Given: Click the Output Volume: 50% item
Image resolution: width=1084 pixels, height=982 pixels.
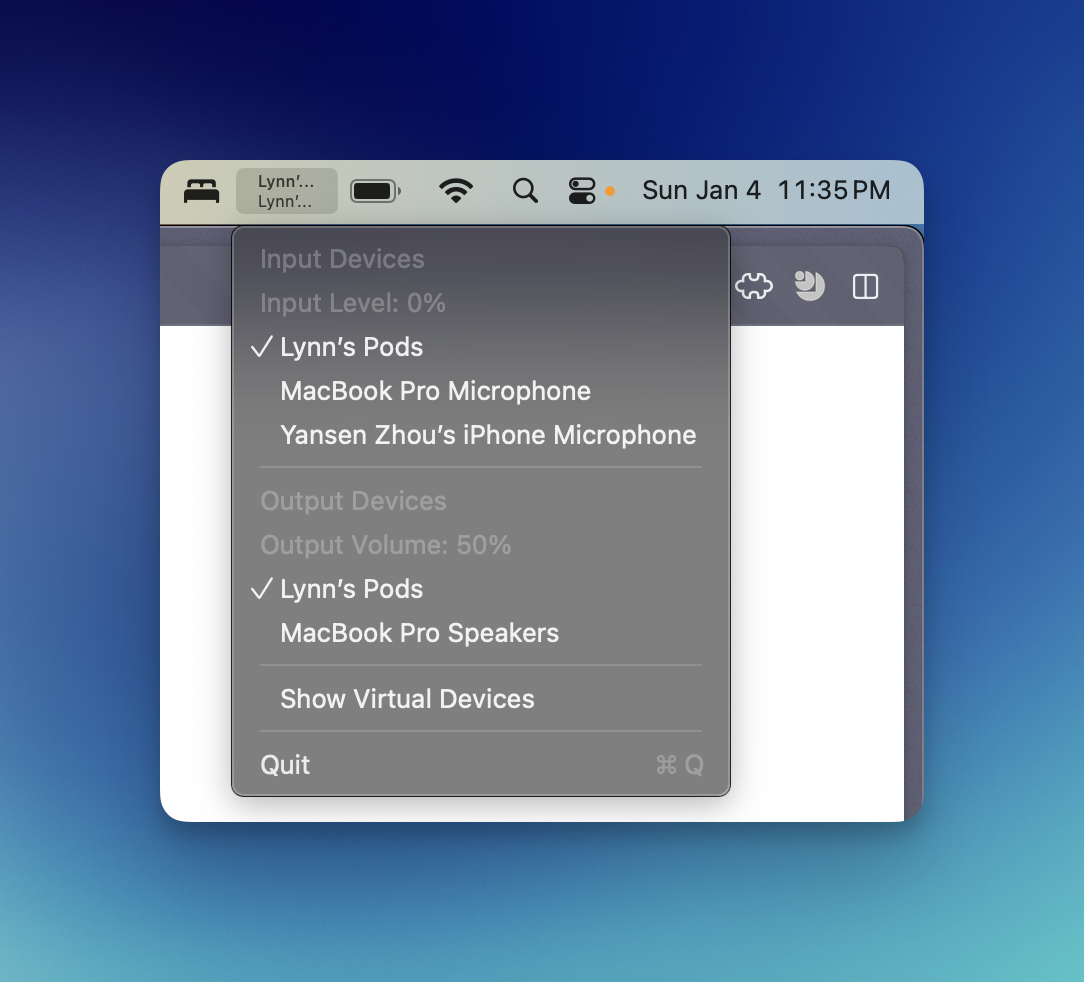Looking at the screenshot, I should (x=385, y=545).
